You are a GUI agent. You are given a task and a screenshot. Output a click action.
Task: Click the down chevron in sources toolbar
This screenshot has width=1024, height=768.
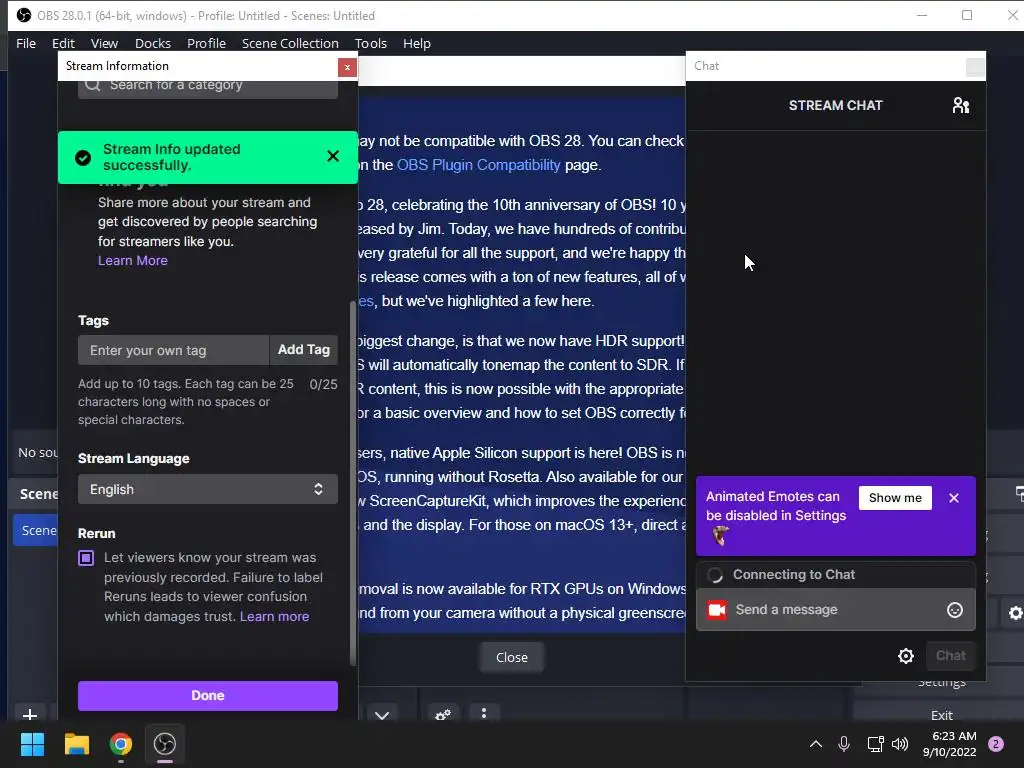(x=382, y=715)
